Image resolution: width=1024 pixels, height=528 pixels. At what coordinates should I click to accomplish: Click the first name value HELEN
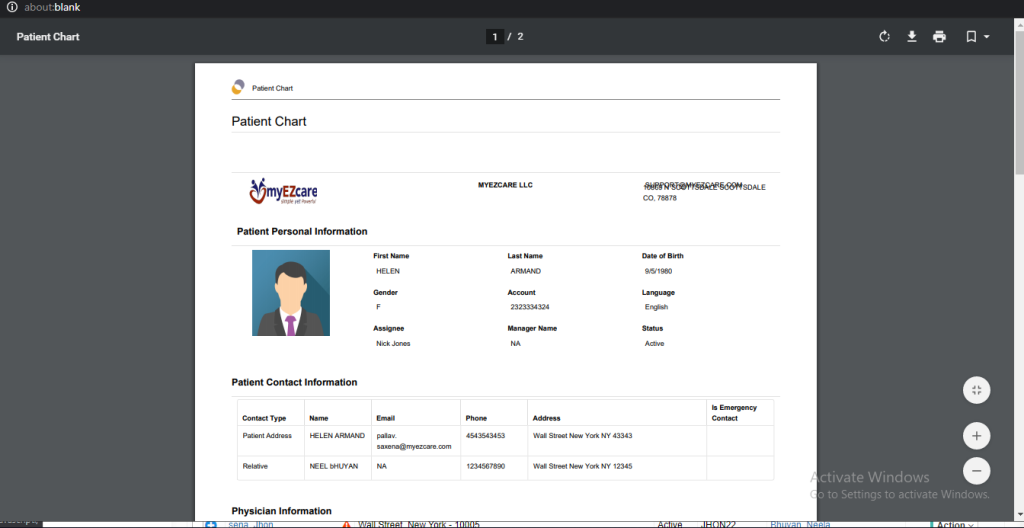coord(388,271)
